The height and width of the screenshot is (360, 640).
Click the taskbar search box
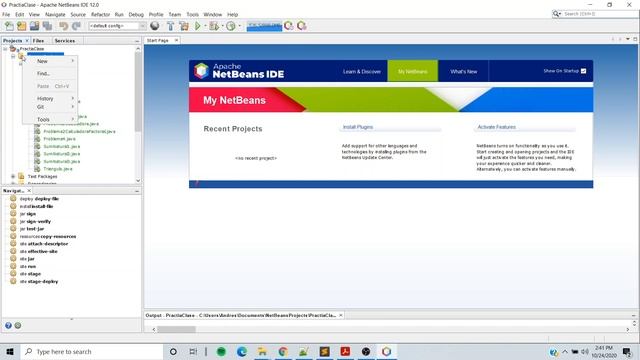point(91,351)
